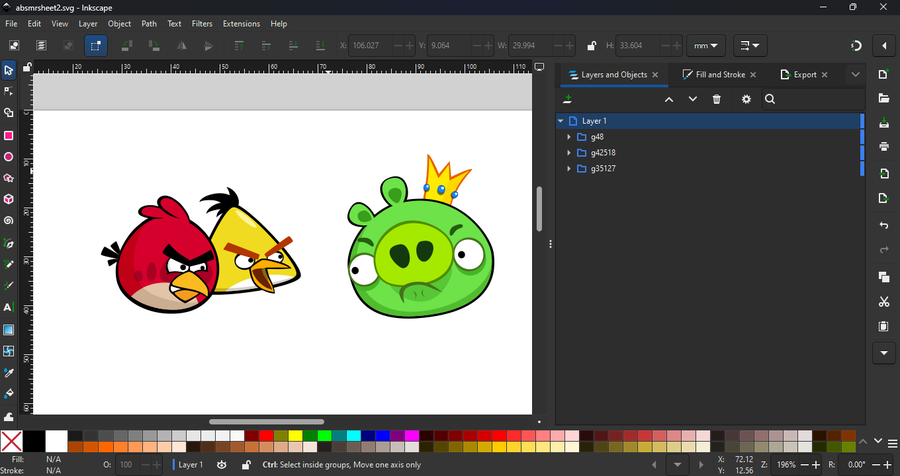Select the Text tool
Screen dimensions: 900x476
pos(9,307)
